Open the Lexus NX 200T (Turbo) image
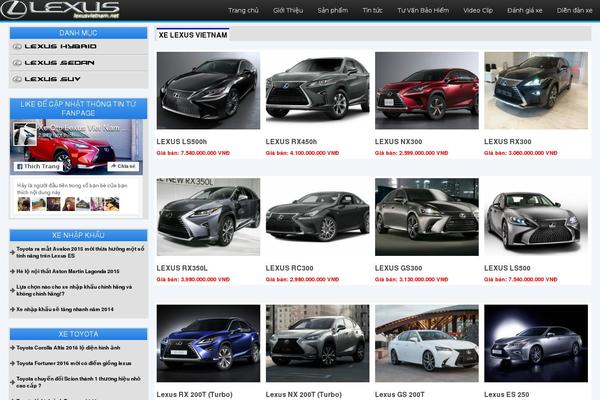This screenshot has width=600, height=400. (x=318, y=343)
